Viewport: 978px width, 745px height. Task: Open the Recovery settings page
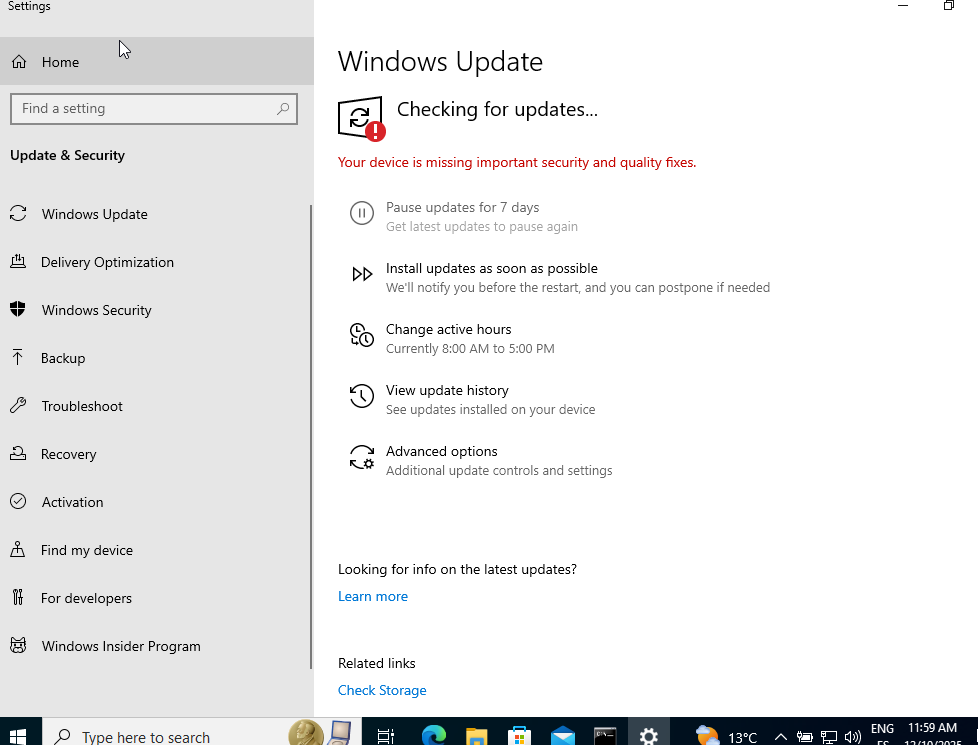pos(68,454)
